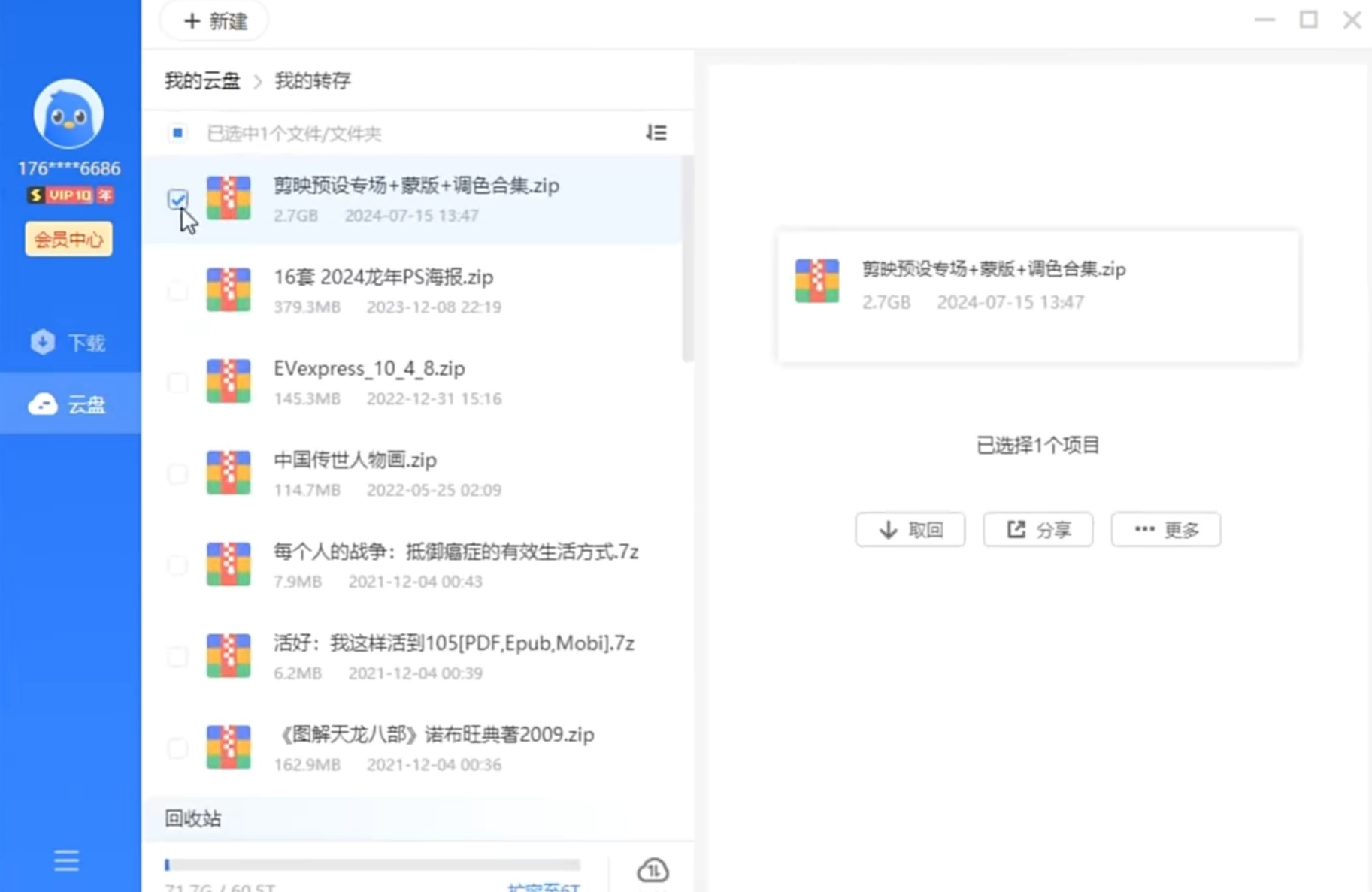Click the 中国传世人物画.zip archive icon
Screen dimensions: 1372x892
[229, 473]
